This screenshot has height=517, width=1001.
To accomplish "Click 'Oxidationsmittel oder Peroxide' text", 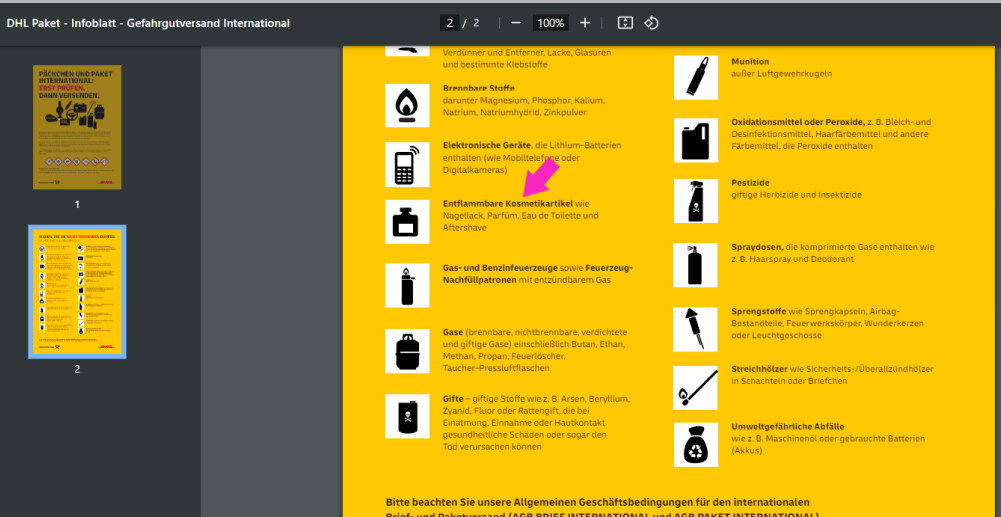I will (798, 122).
